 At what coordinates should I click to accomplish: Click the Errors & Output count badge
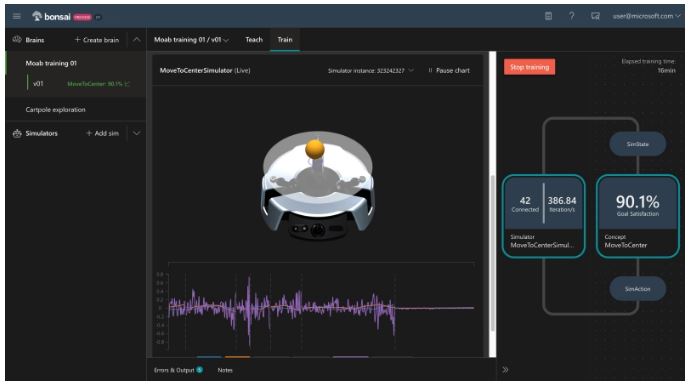(200, 370)
